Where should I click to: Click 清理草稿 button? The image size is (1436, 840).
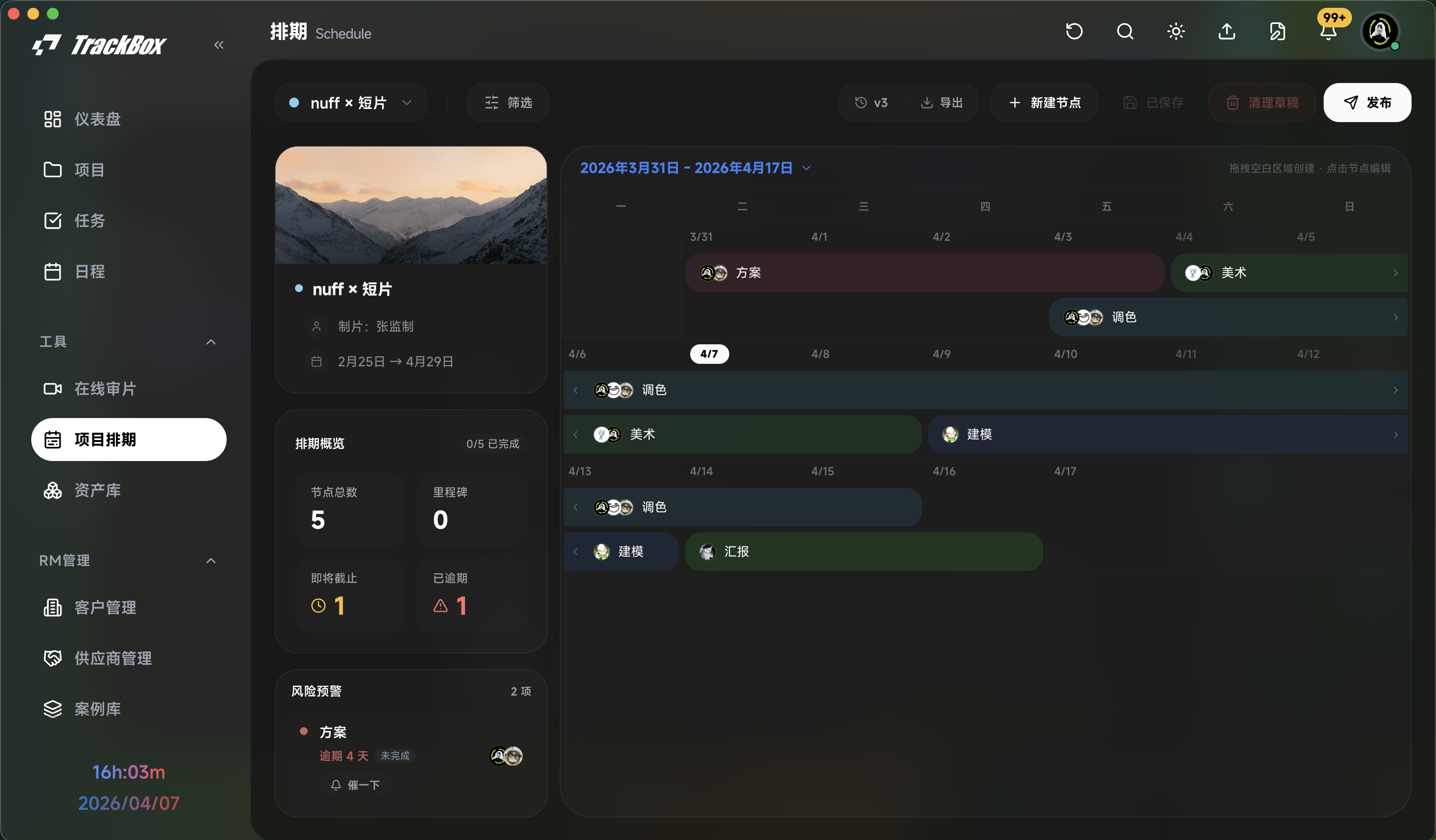pyautogui.click(x=1262, y=103)
